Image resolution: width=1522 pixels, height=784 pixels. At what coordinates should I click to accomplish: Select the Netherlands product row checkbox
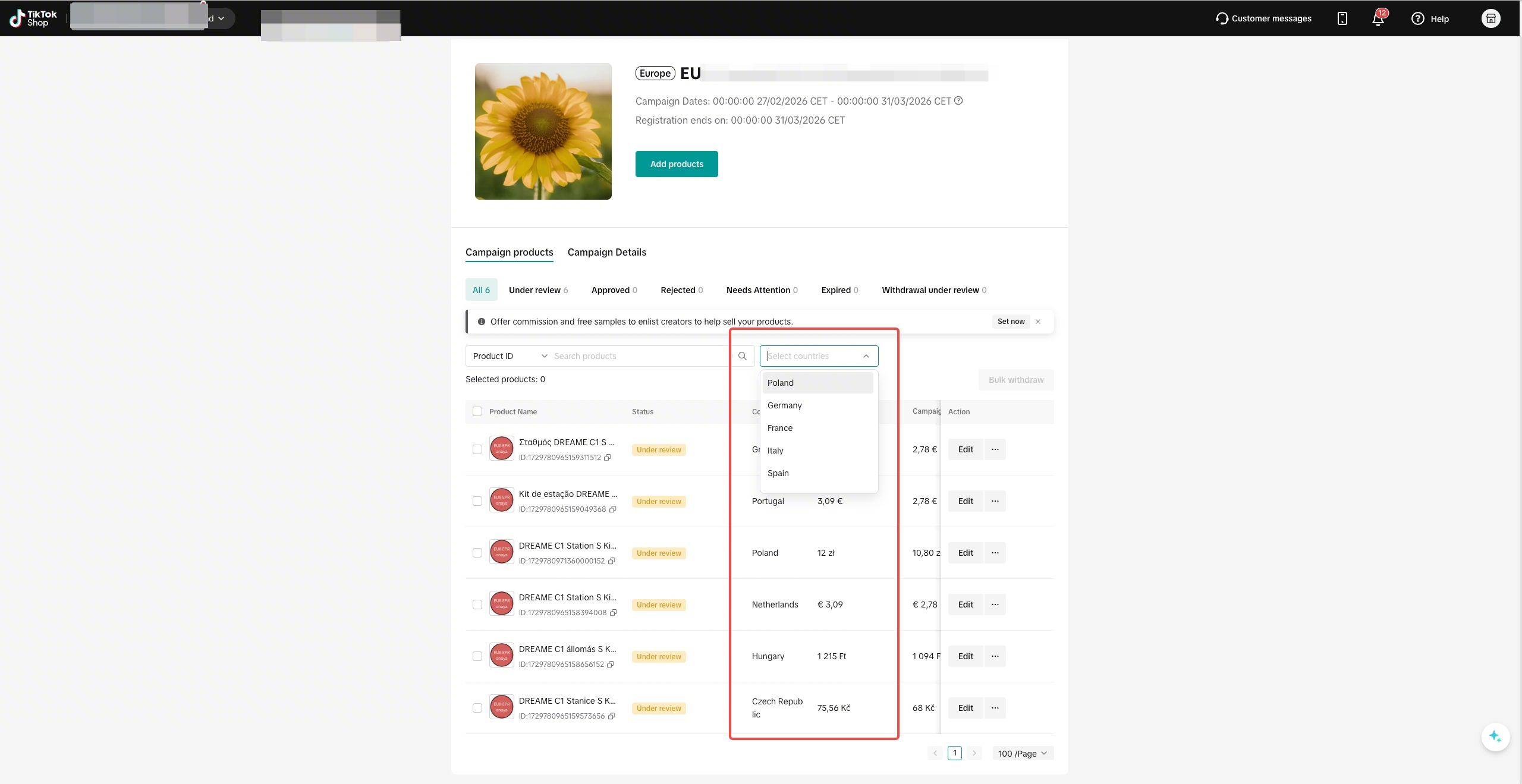(x=477, y=604)
